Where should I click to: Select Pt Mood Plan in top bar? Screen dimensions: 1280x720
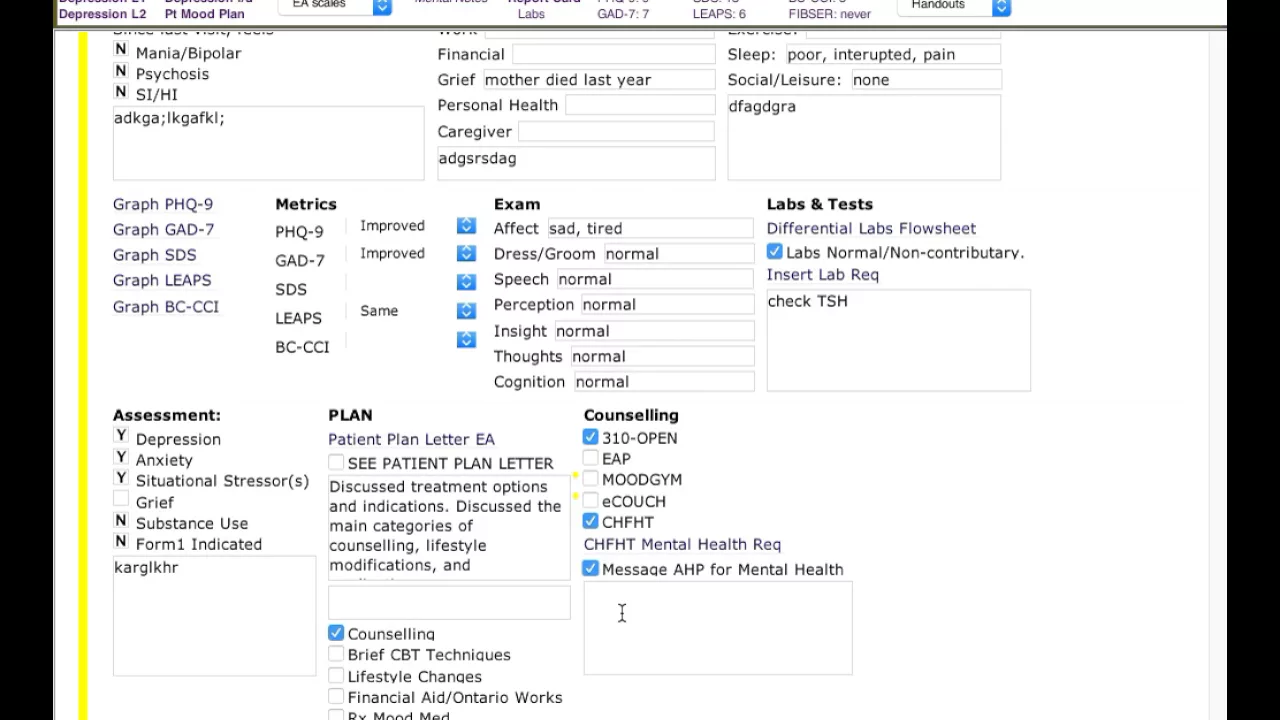(x=204, y=14)
